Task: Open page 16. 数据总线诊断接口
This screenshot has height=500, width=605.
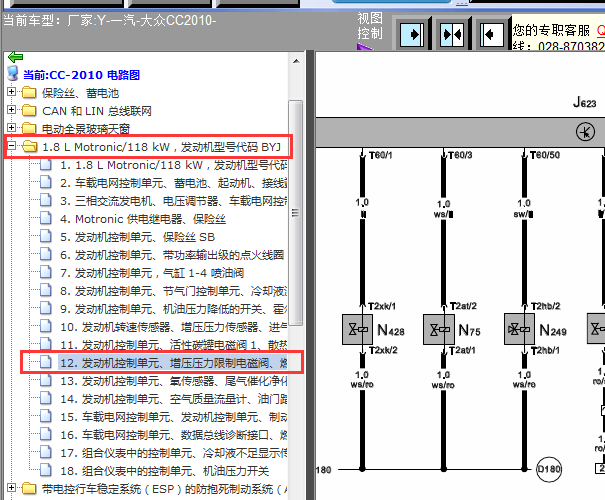Action: 174,435
